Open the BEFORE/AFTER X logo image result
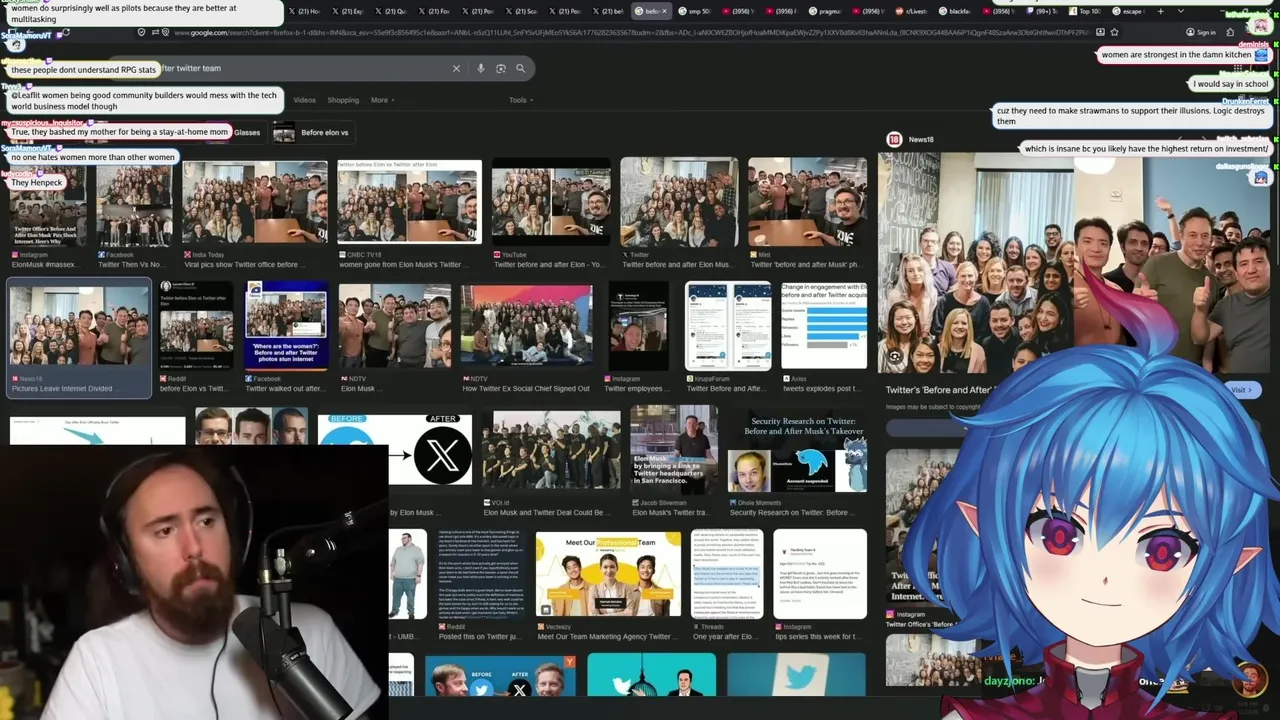The height and width of the screenshot is (720, 1280). point(395,448)
